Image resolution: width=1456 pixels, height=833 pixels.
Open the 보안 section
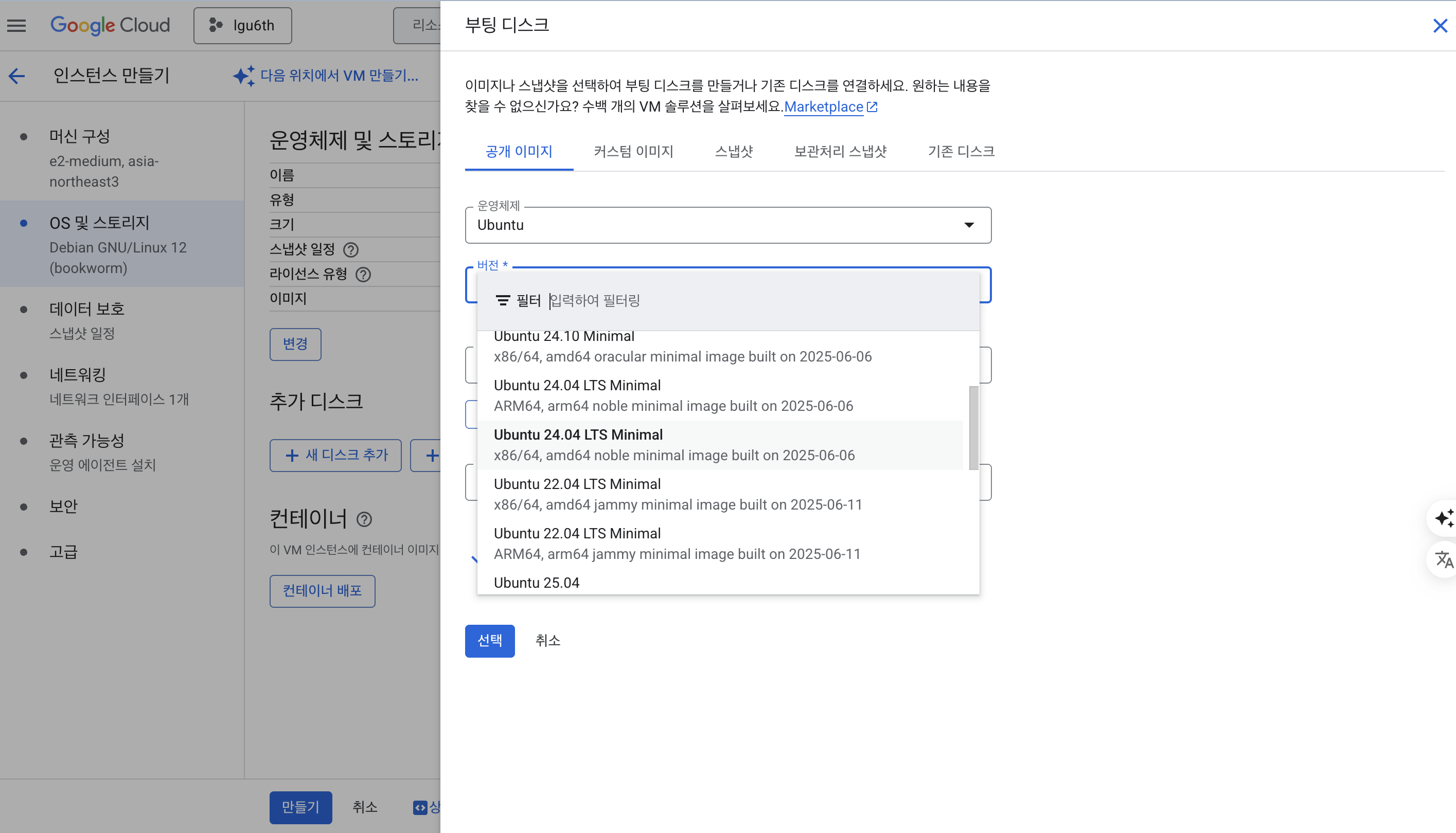pyautogui.click(x=122, y=506)
